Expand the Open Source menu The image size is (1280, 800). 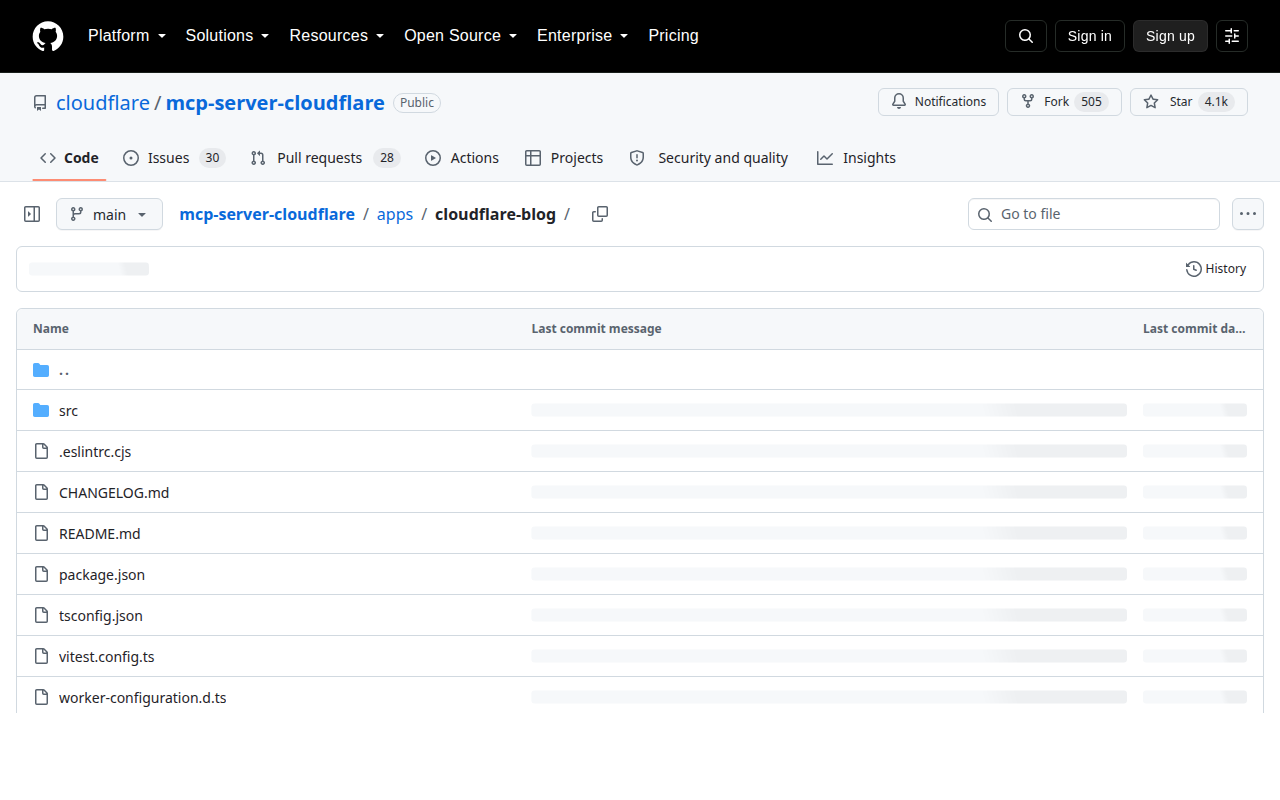(x=461, y=36)
